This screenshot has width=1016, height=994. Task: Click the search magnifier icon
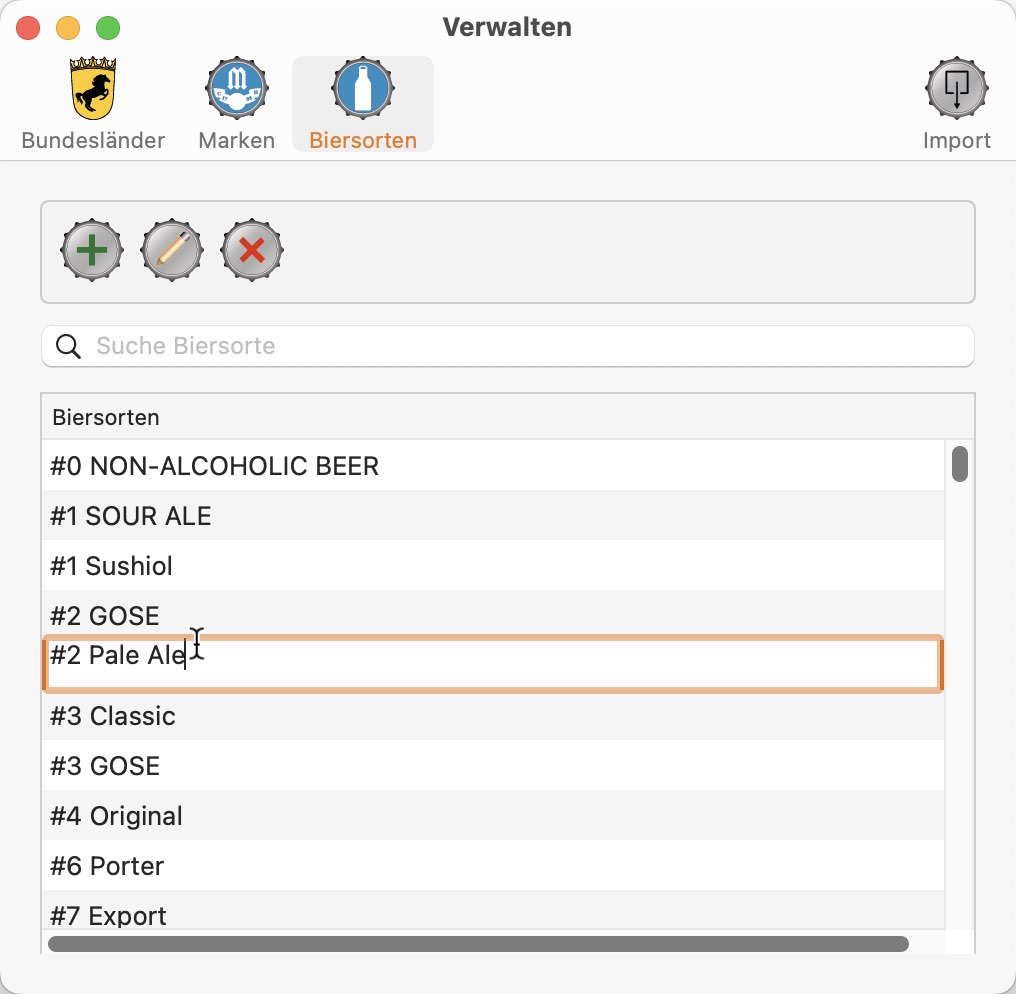68,346
